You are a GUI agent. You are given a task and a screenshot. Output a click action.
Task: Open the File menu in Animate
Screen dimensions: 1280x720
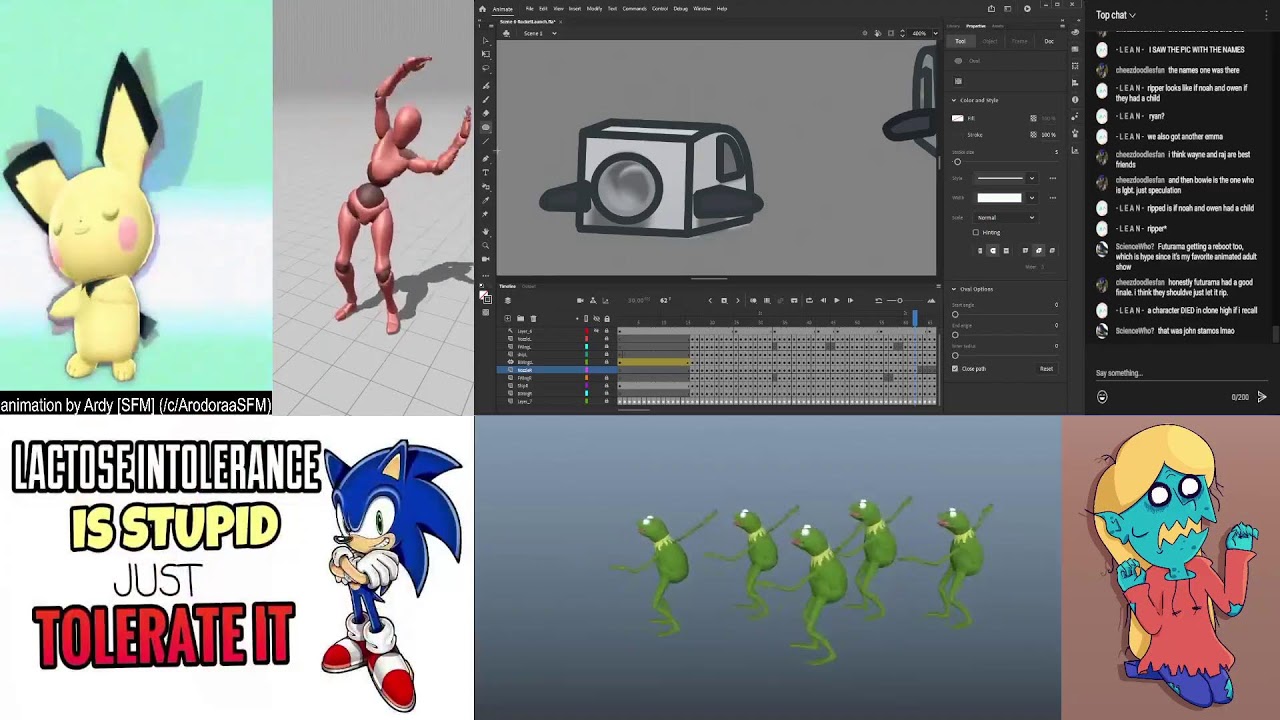(x=530, y=9)
